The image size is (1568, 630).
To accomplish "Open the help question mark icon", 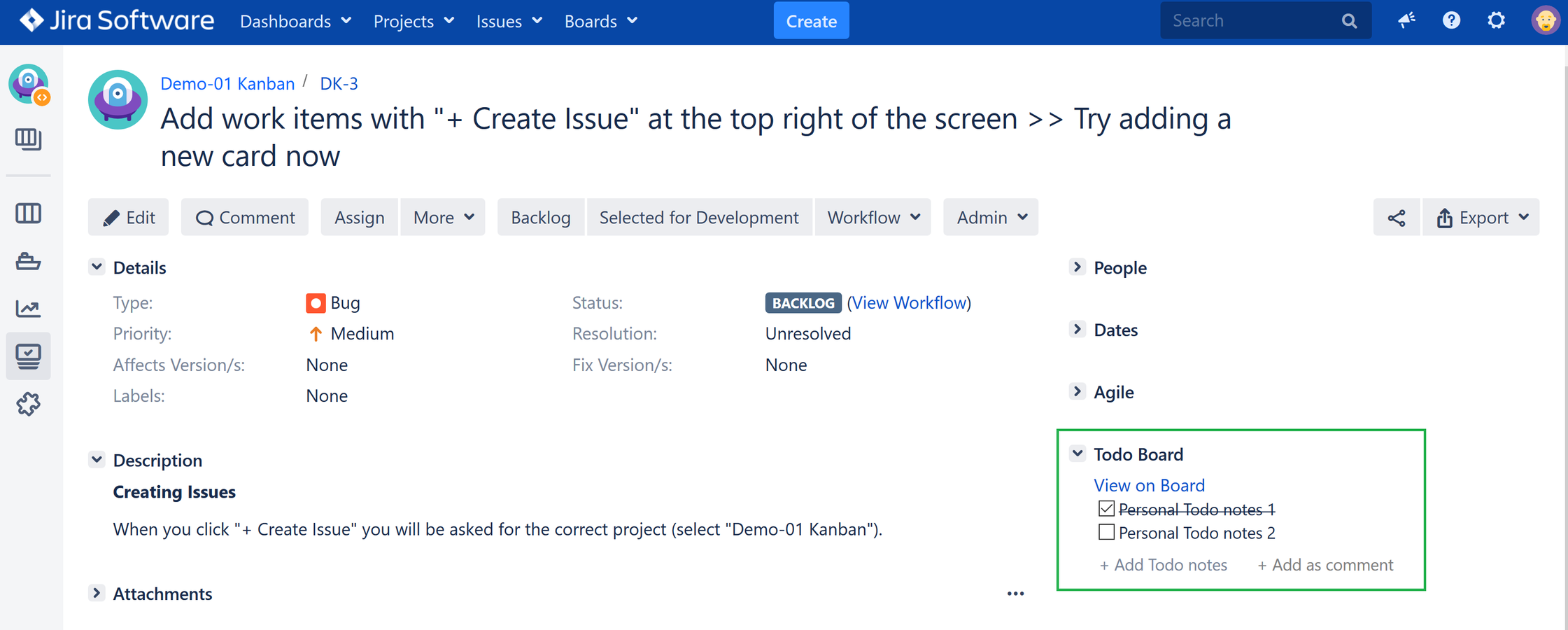I will click(1451, 20).
